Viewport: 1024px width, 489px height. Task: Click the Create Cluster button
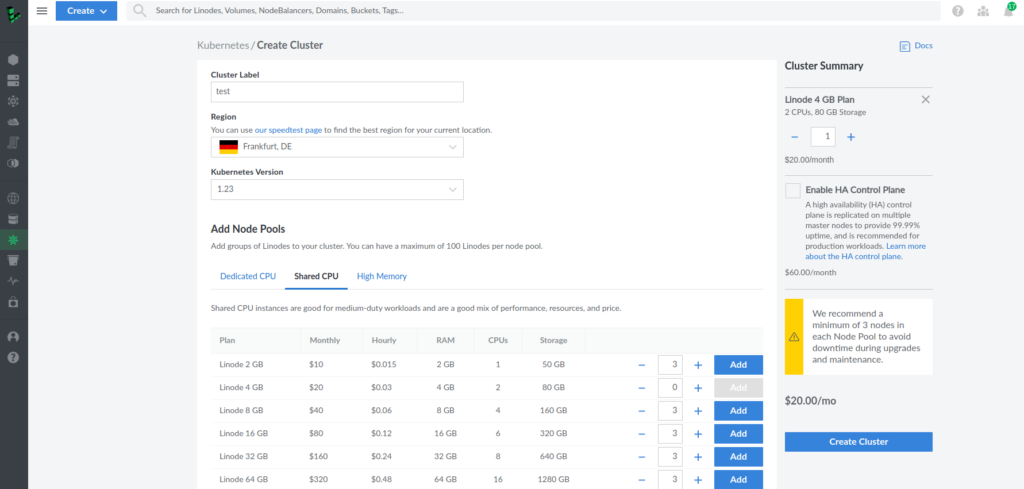(x=858, y=442)
